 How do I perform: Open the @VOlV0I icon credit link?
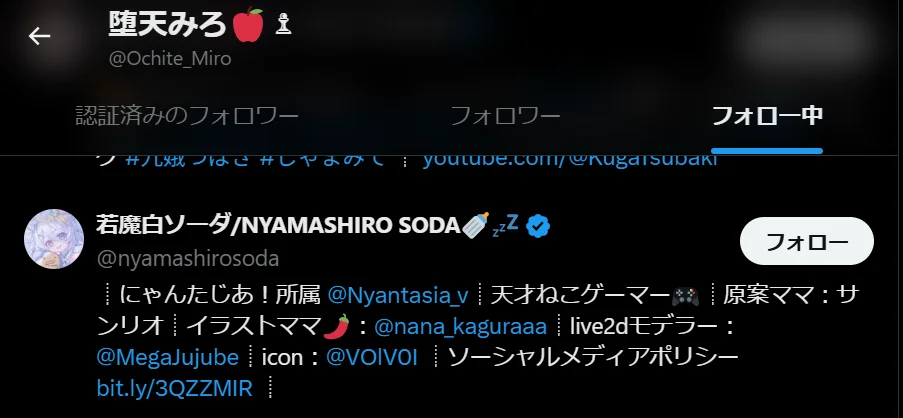coord(371,357)
